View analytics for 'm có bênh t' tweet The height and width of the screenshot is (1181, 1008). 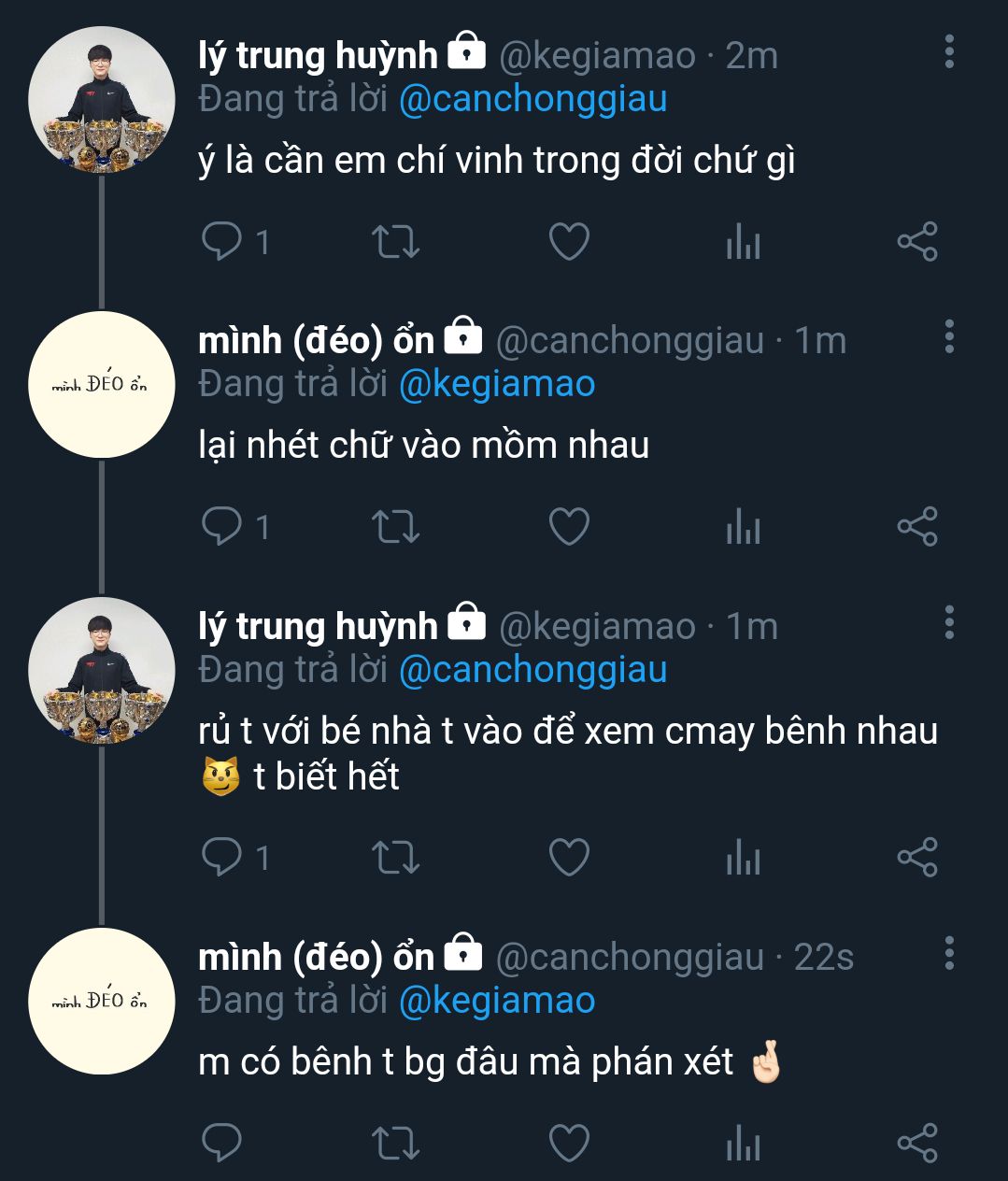point(743,1143)
